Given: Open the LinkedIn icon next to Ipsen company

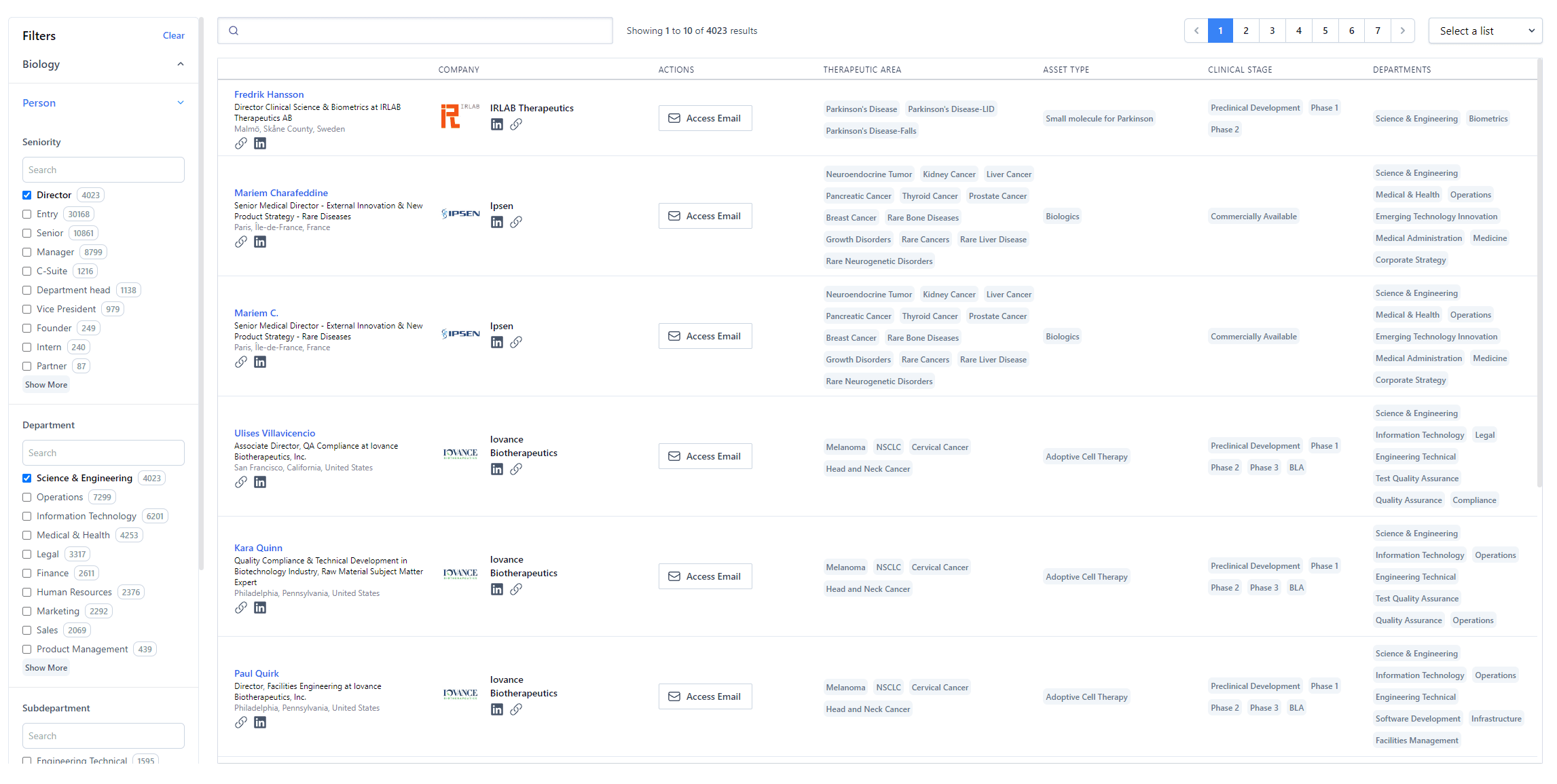Looking at the screenshot, I should 497,222.
